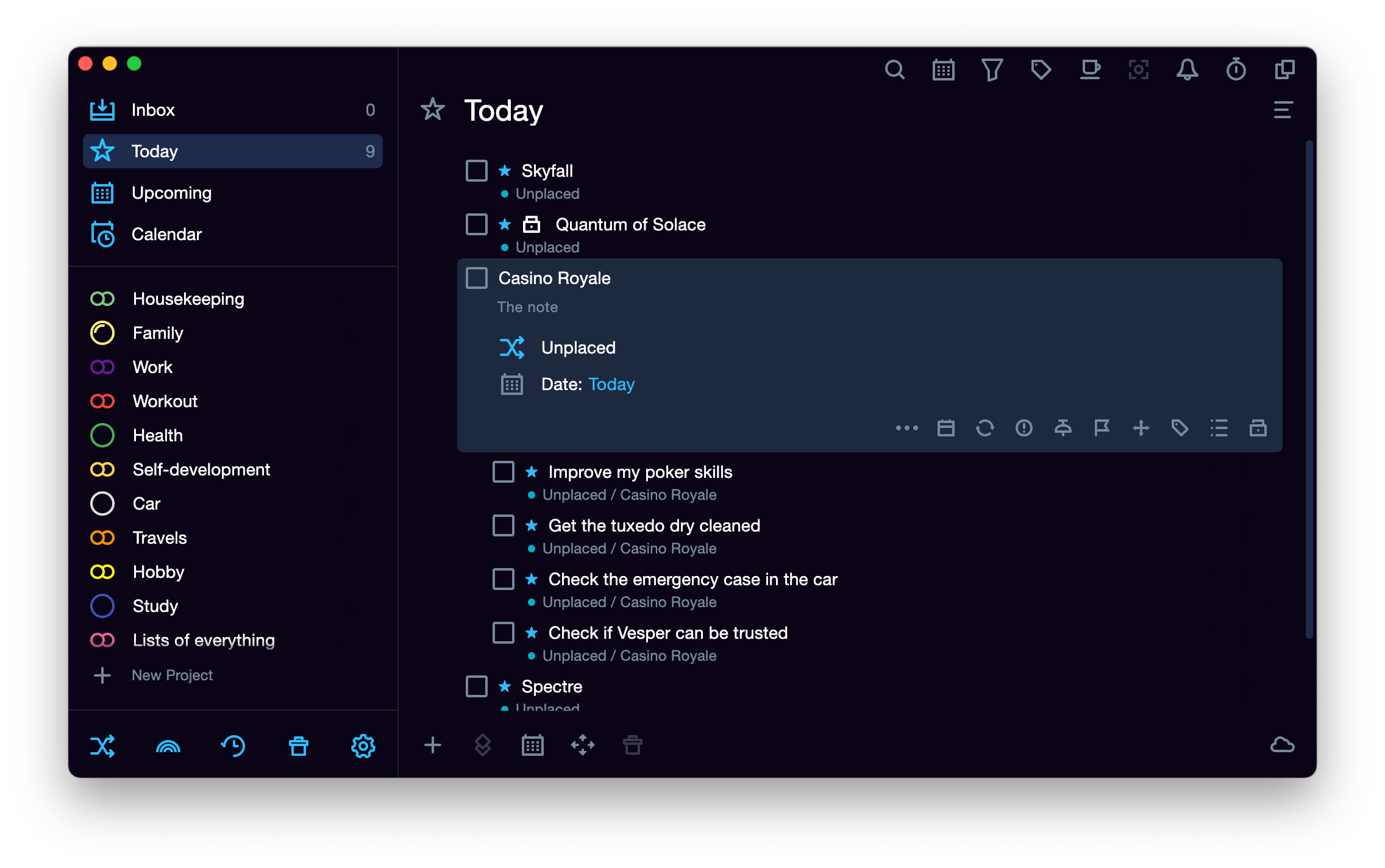
Task: Check off the Skyfall task
Action: (x=476, y=171)
